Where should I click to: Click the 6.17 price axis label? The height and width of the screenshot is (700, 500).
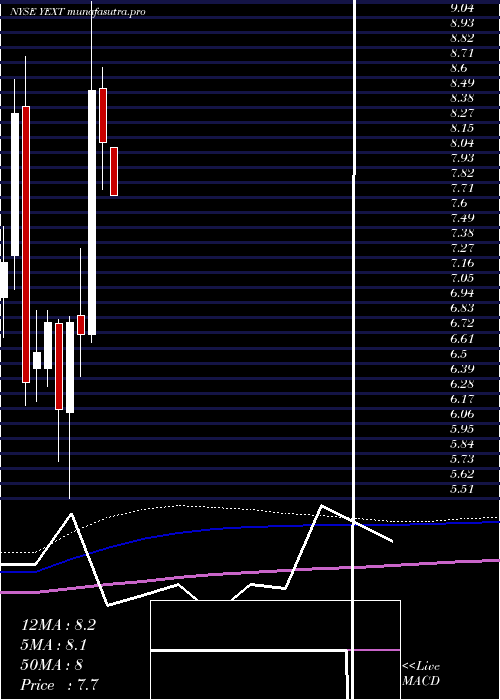tap(462, 398)
